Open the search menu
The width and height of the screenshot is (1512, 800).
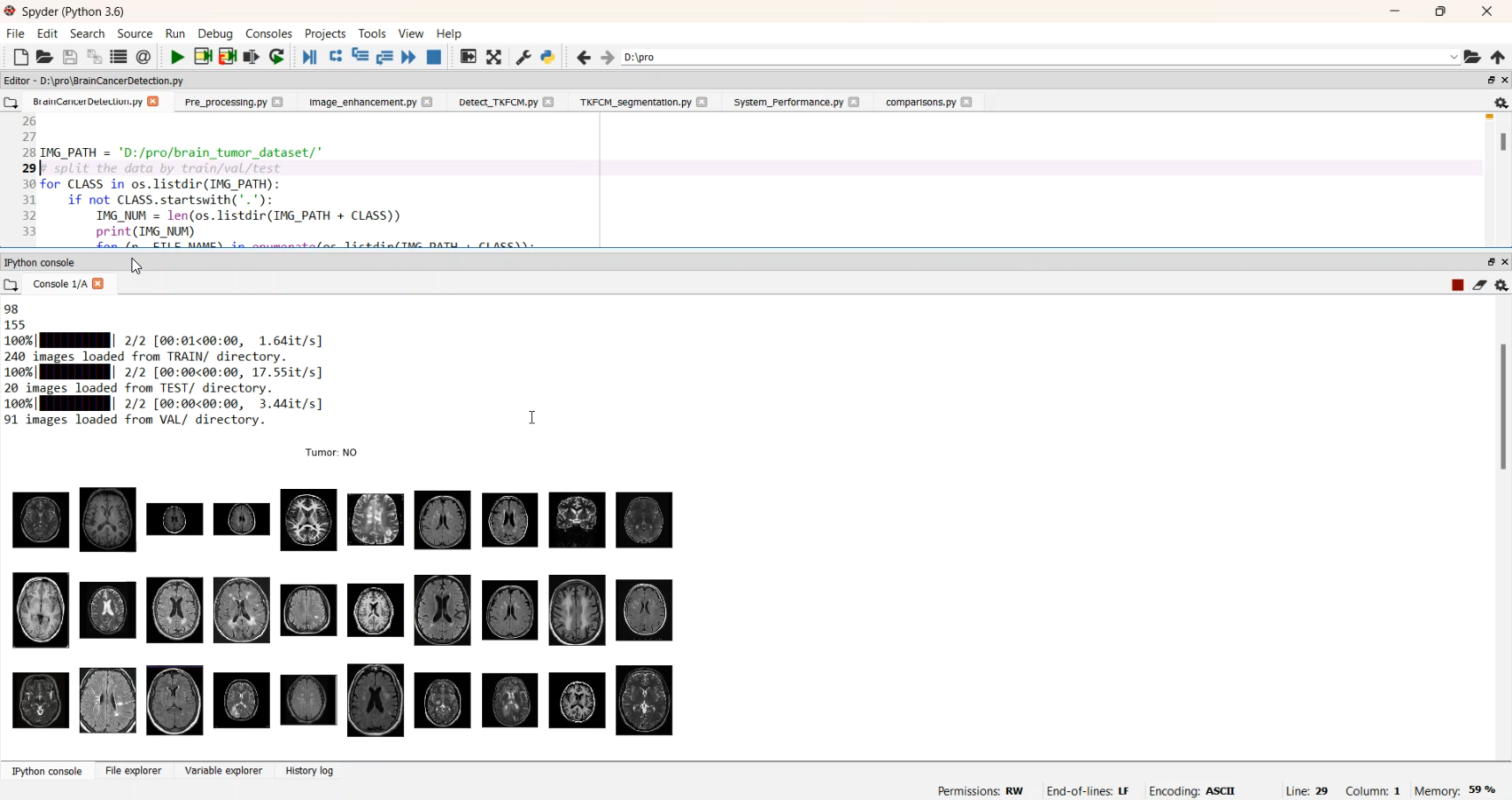point(88,34)
